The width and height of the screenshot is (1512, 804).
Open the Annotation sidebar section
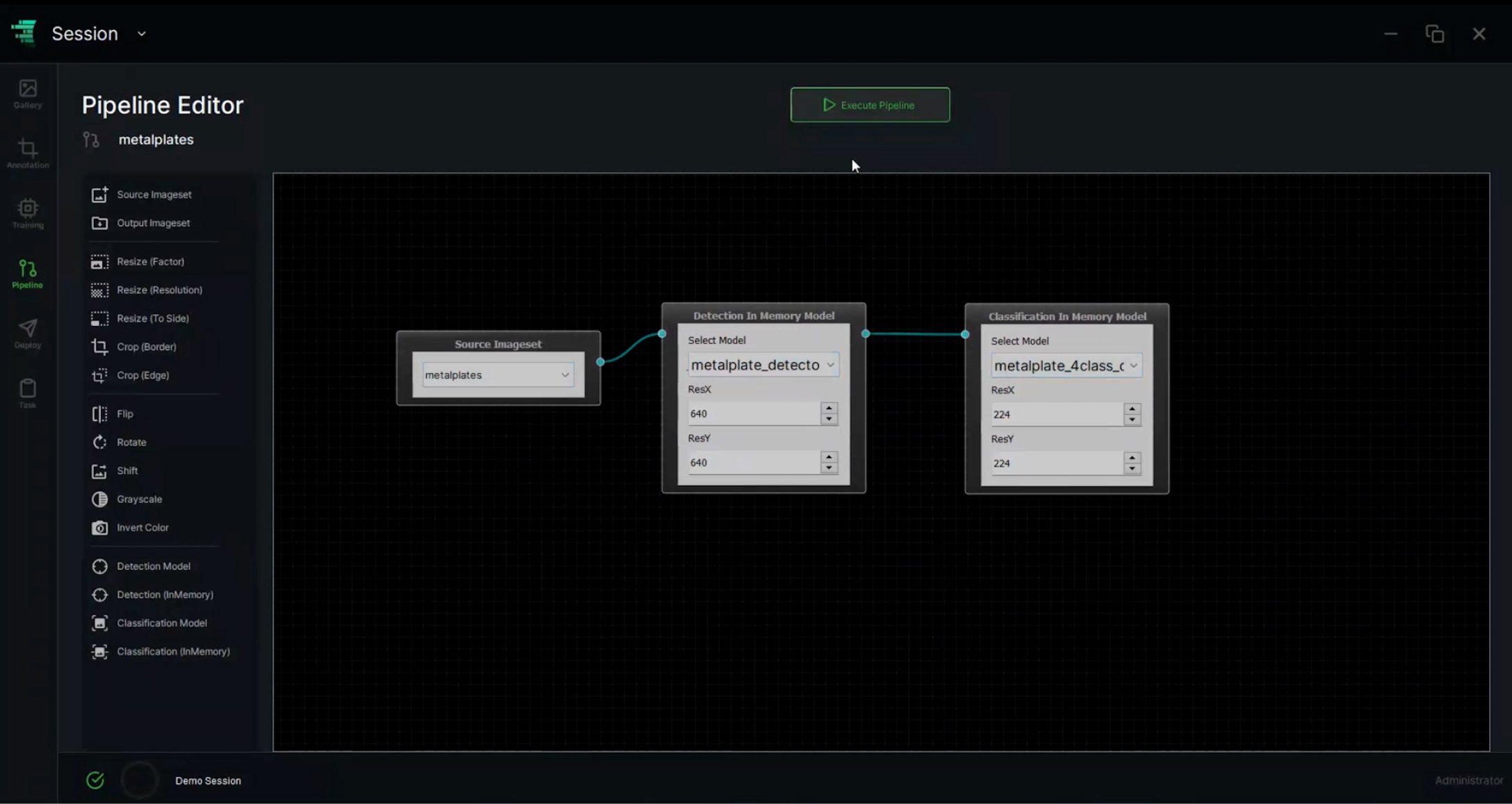pyautogui.click(x=28, y=154)
